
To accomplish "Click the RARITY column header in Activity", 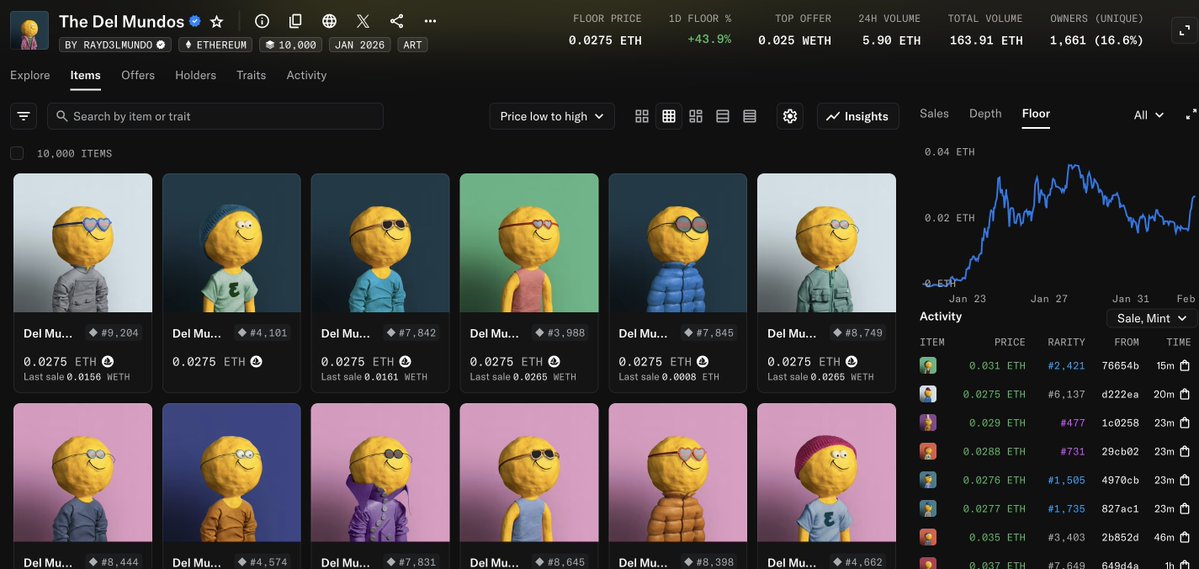I will (x=1066, y=342).
